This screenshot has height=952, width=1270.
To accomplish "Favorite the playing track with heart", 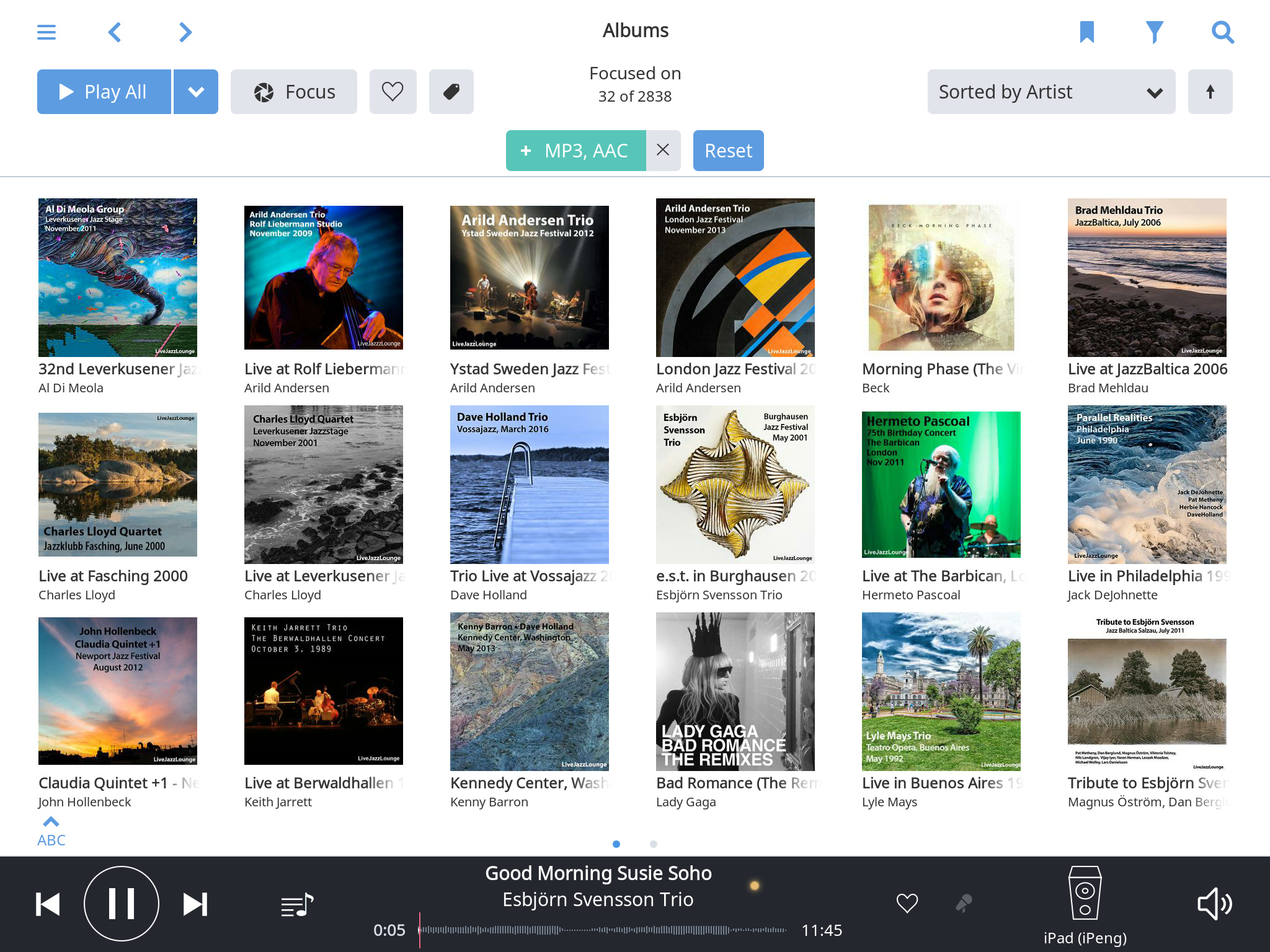I will click(x=907, y=904).
